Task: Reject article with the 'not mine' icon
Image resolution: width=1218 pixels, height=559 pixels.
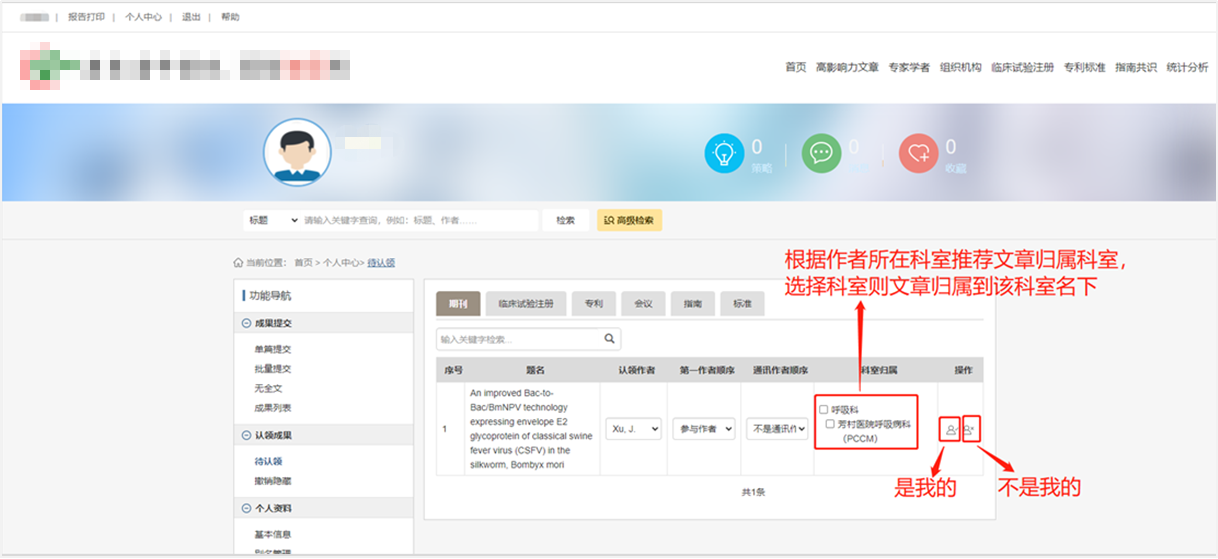Action: coord(970,428)
